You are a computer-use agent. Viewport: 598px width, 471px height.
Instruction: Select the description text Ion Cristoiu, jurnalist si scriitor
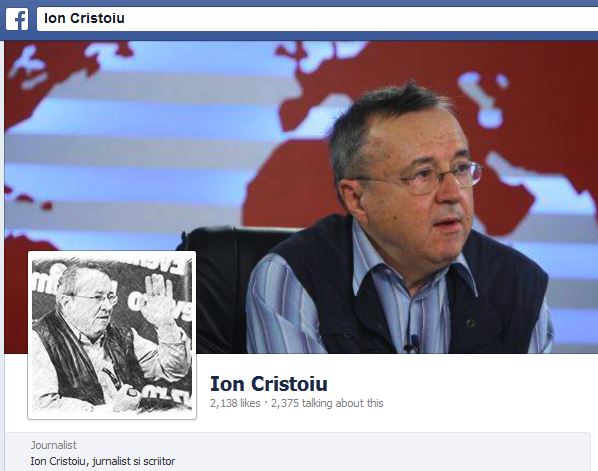click(x=103, y=461)
